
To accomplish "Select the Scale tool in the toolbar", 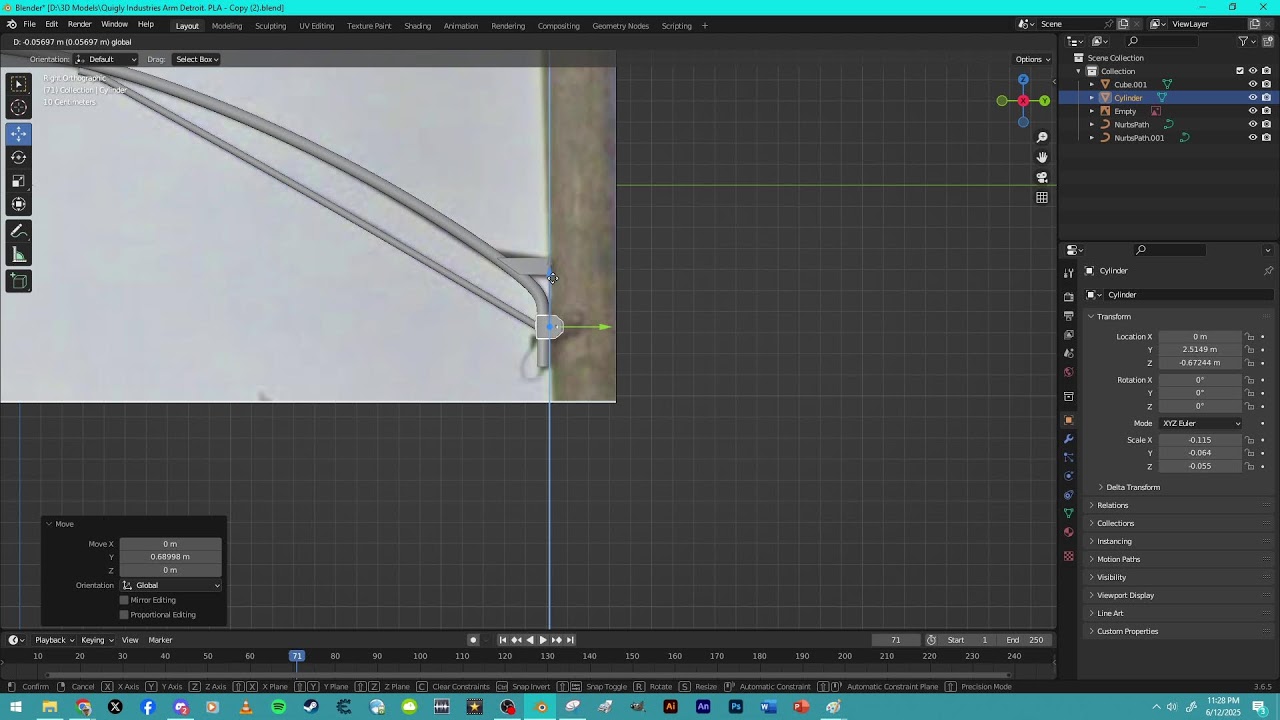I will click(x=19, y=181).
